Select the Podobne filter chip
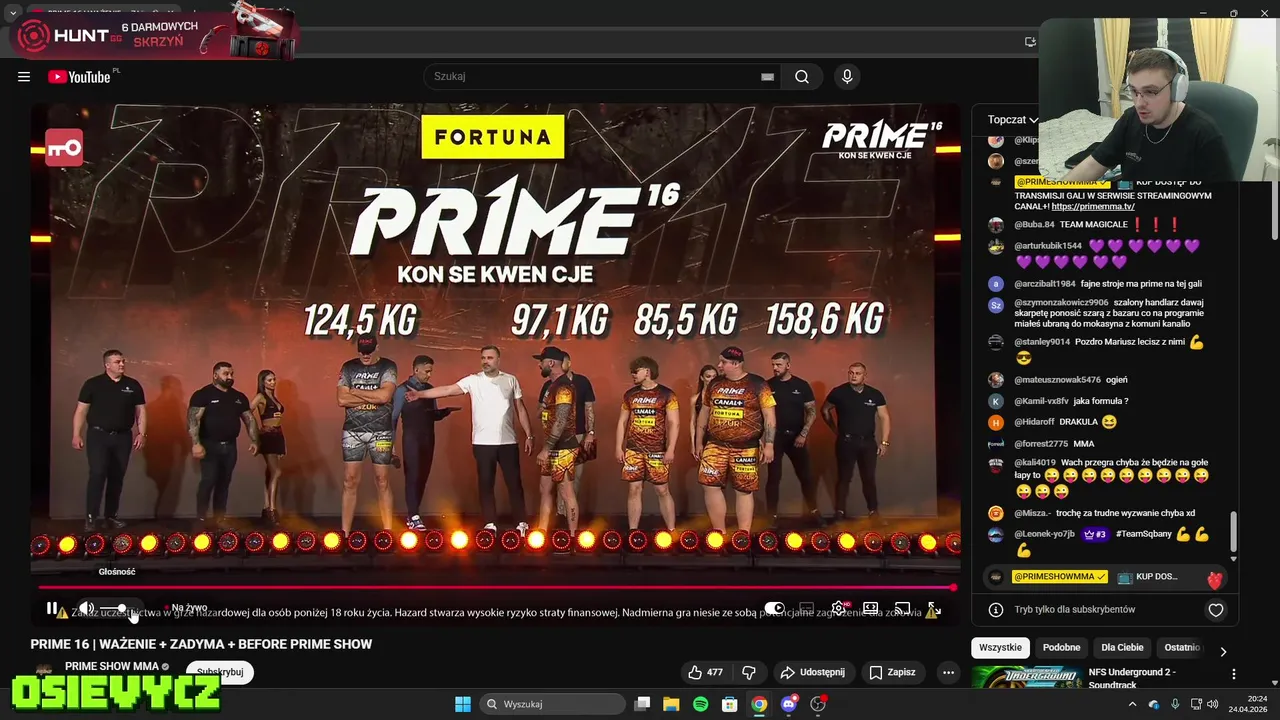 point(1061,648)
